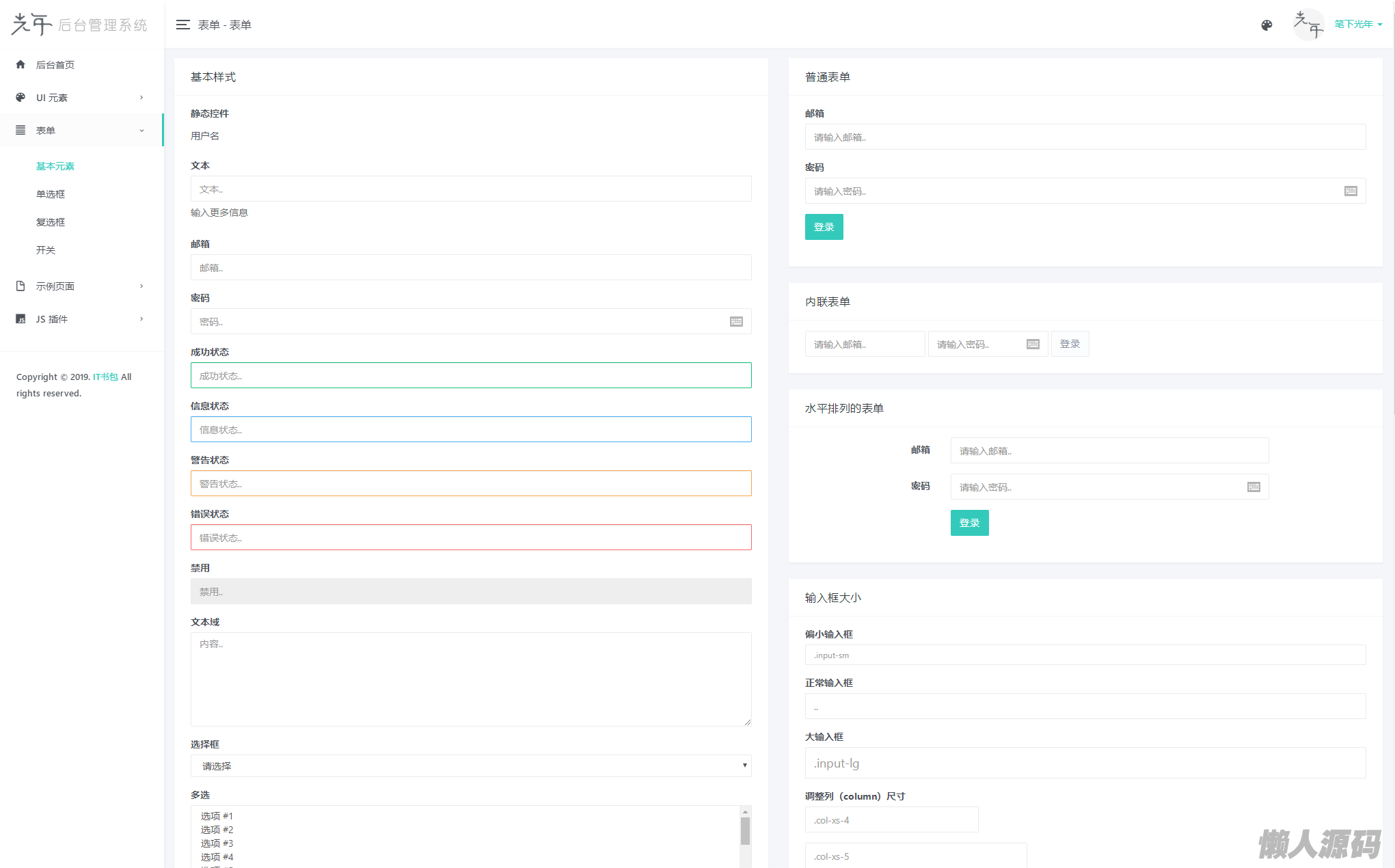
Task: Click the JS 插件 sidebar icon
Action: [21, 318]
